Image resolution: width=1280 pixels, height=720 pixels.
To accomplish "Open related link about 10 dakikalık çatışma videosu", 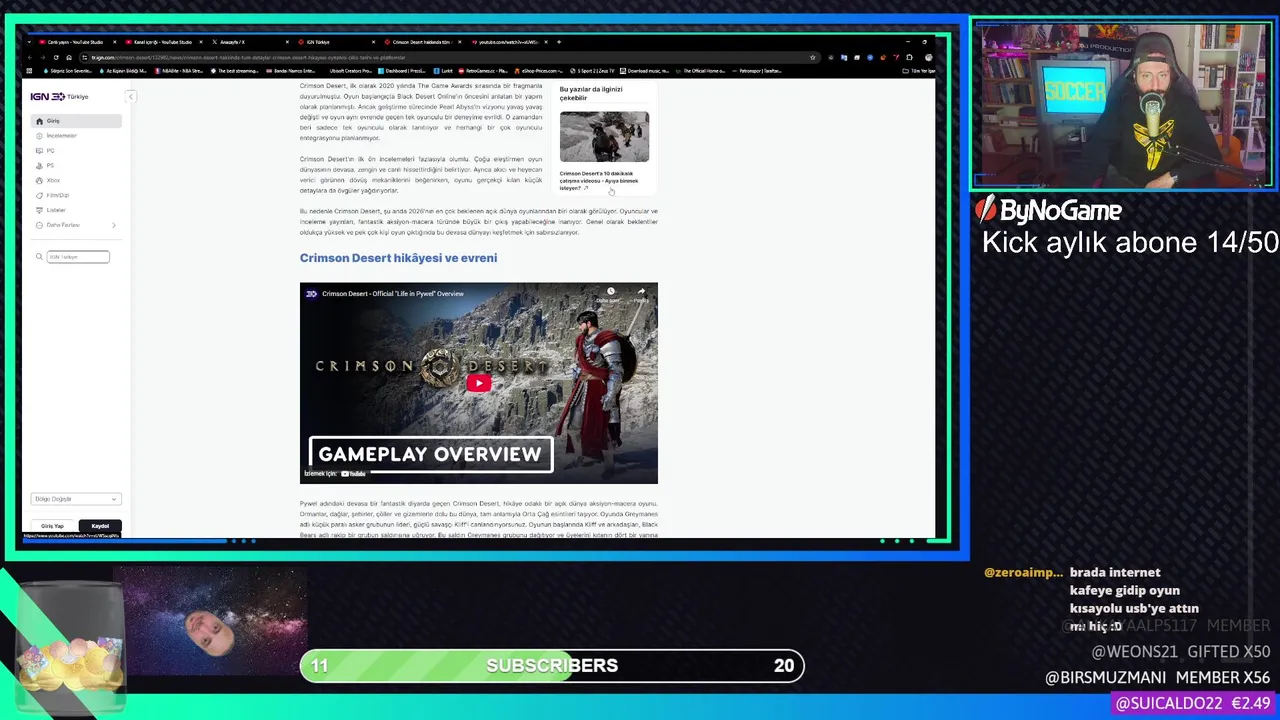I will (599, 181).
